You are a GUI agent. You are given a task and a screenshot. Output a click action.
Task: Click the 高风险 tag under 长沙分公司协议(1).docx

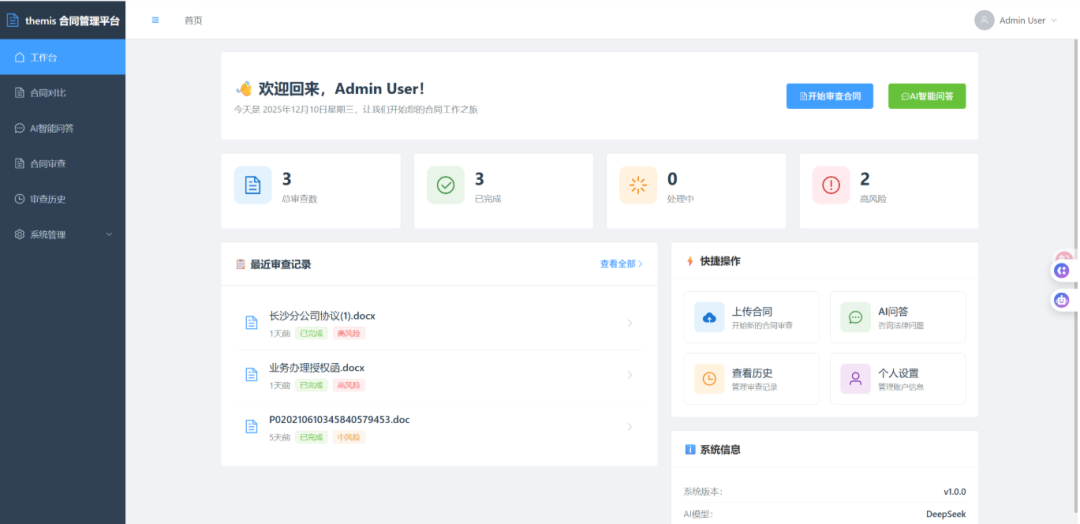(349, 334)
